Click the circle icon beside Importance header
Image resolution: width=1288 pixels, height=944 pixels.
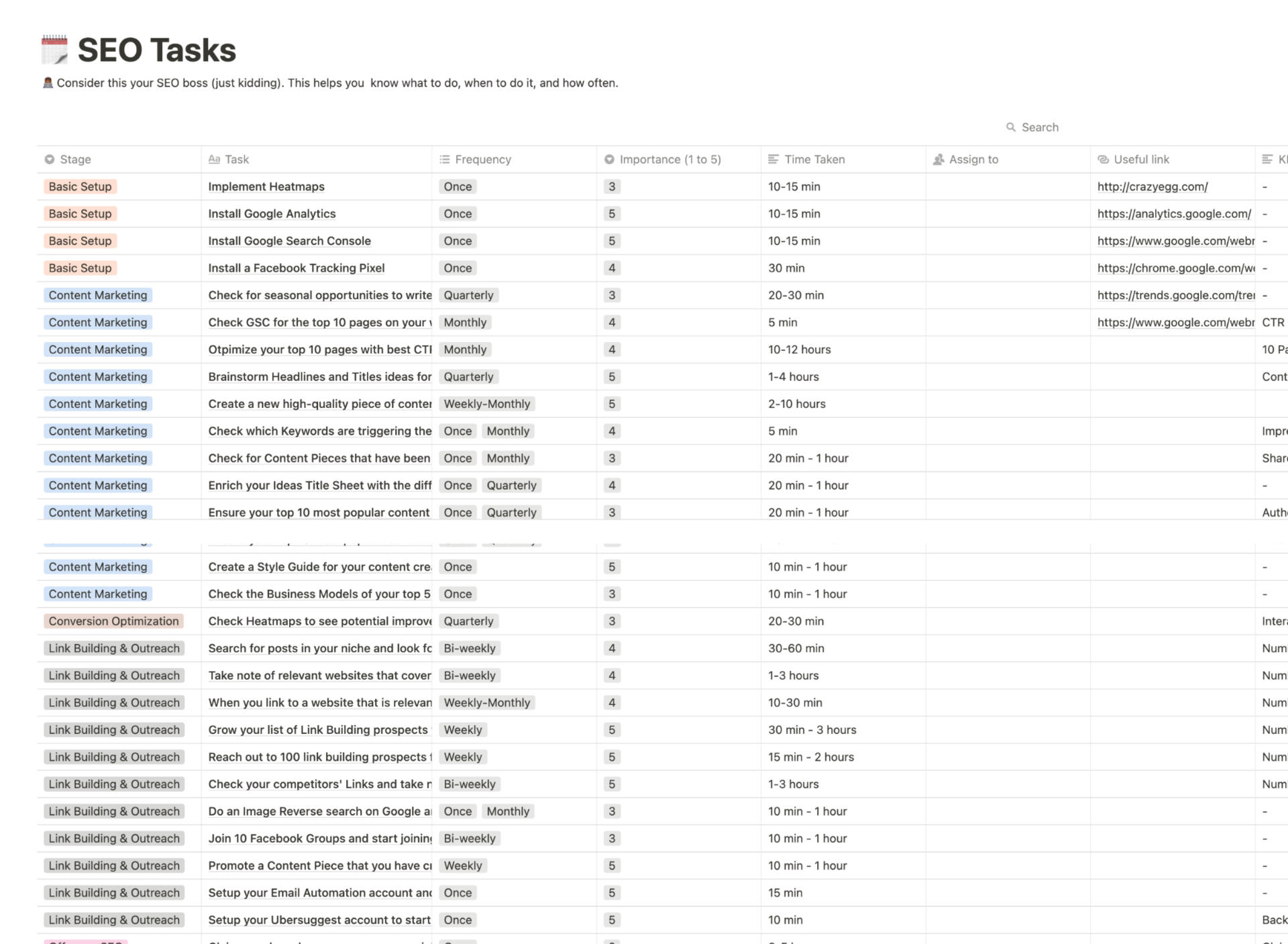coord(609,159)
